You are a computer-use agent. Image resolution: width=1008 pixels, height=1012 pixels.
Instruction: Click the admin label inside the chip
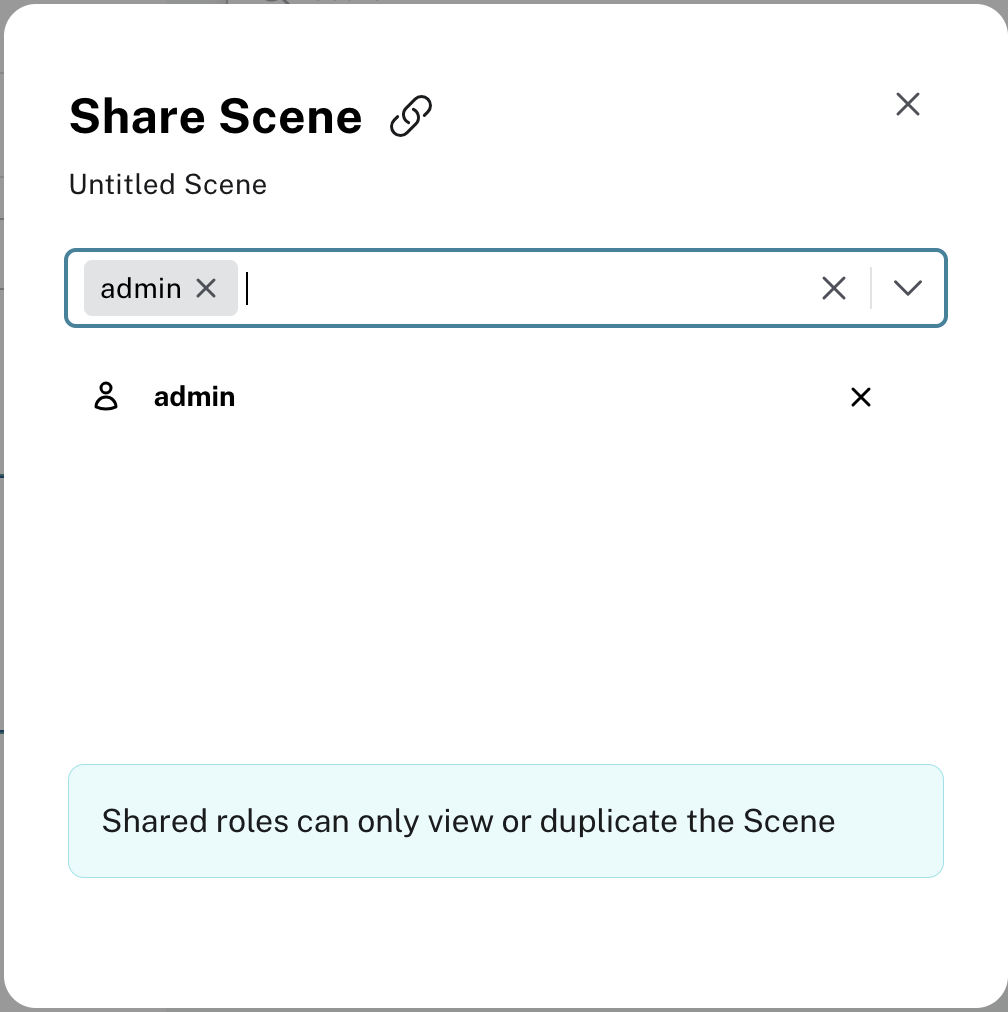pyautogui.click(x=140, y=288)
